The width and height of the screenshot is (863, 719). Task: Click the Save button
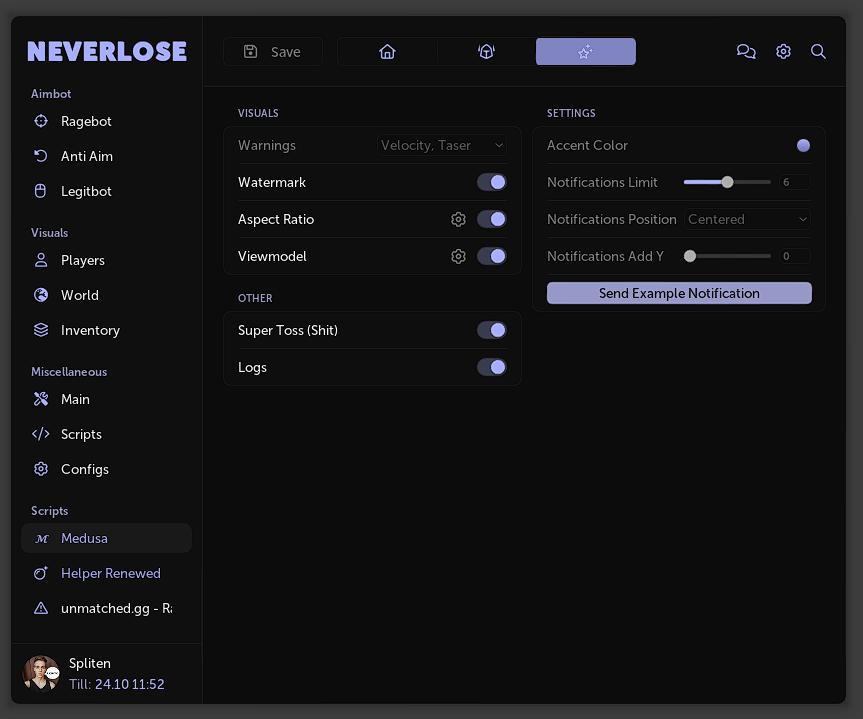pyautogui.click(x=273, y=52)
